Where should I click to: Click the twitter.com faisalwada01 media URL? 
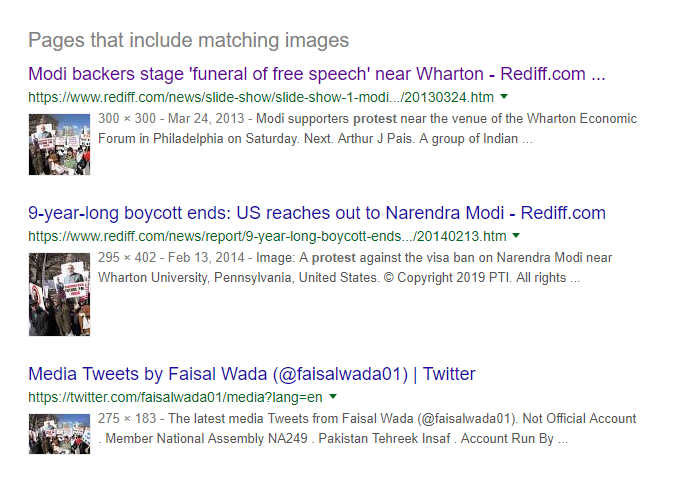pos(175,397)
